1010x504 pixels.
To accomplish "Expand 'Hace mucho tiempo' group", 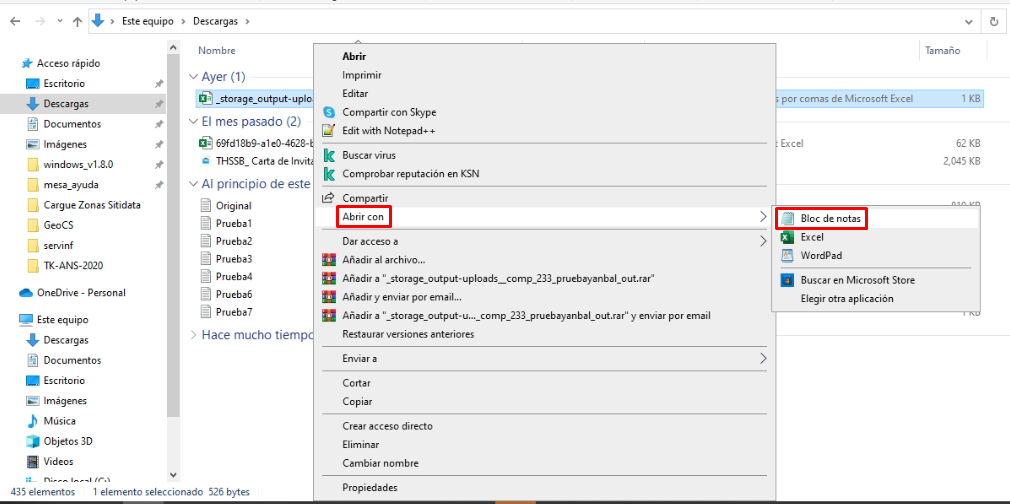I will pyautogui.click(x=194, y=335).
